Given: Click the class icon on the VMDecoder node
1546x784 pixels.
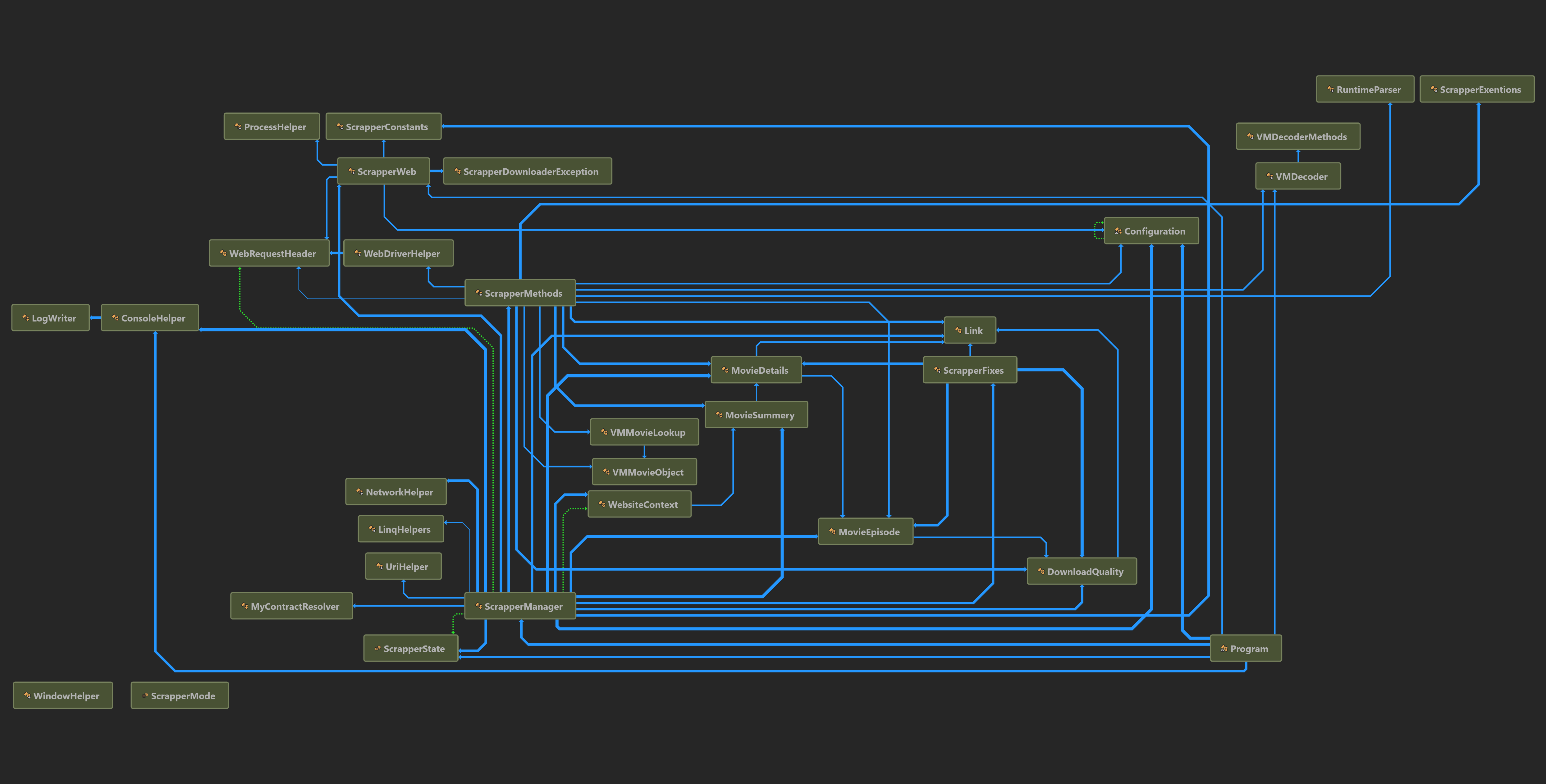Looking at the screenshot, I should (x=1269, y=176).
